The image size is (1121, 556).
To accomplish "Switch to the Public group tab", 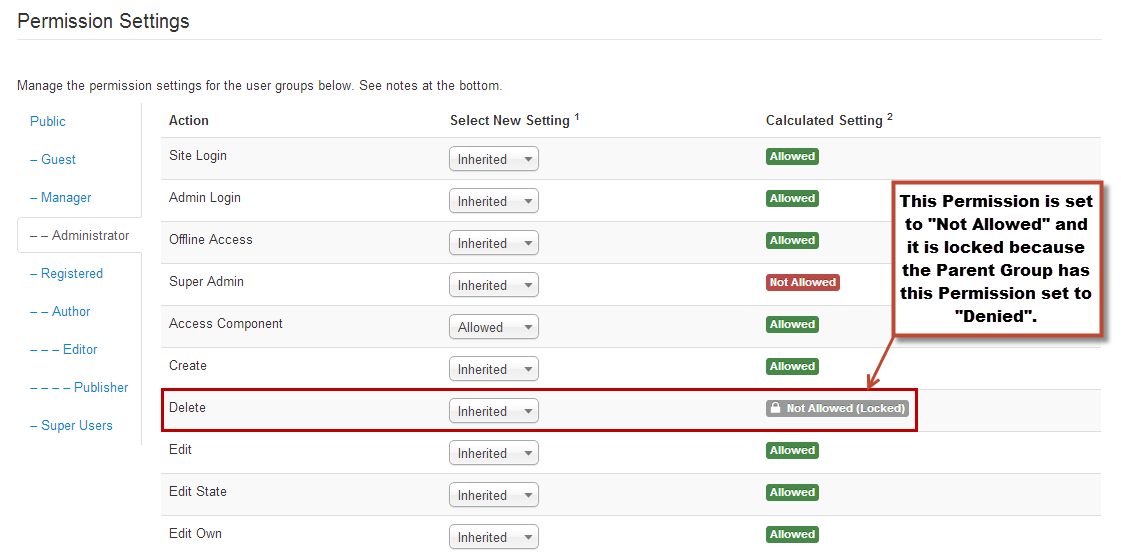I will [x=48, y=121].
